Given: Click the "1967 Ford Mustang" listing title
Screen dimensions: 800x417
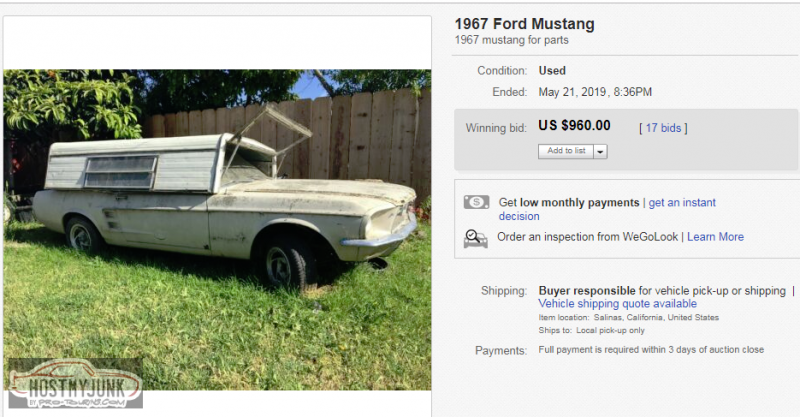Looking at the screenshot, I should pyautogui.click(x=524, y=23).
